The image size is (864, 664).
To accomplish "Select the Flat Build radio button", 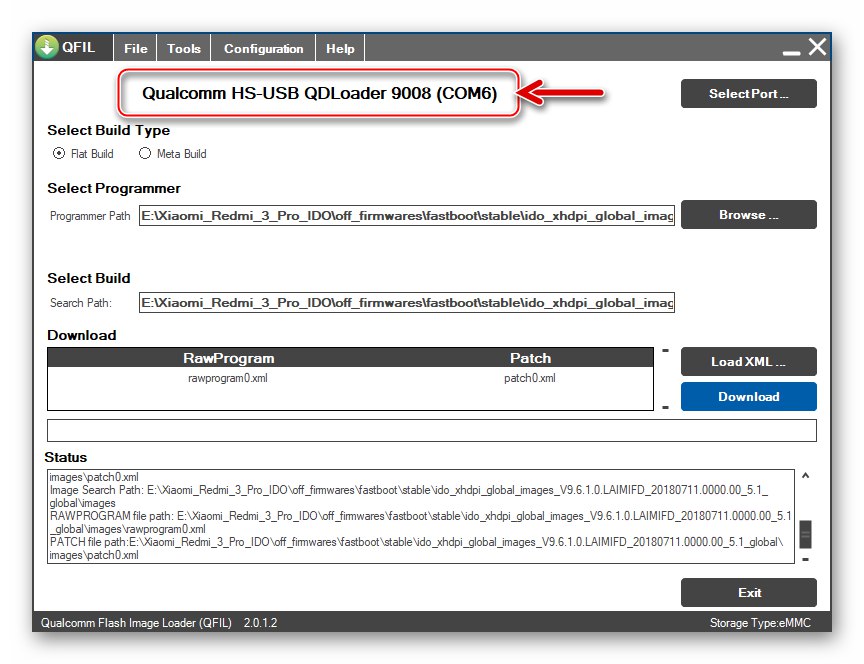I will point(59,154).
